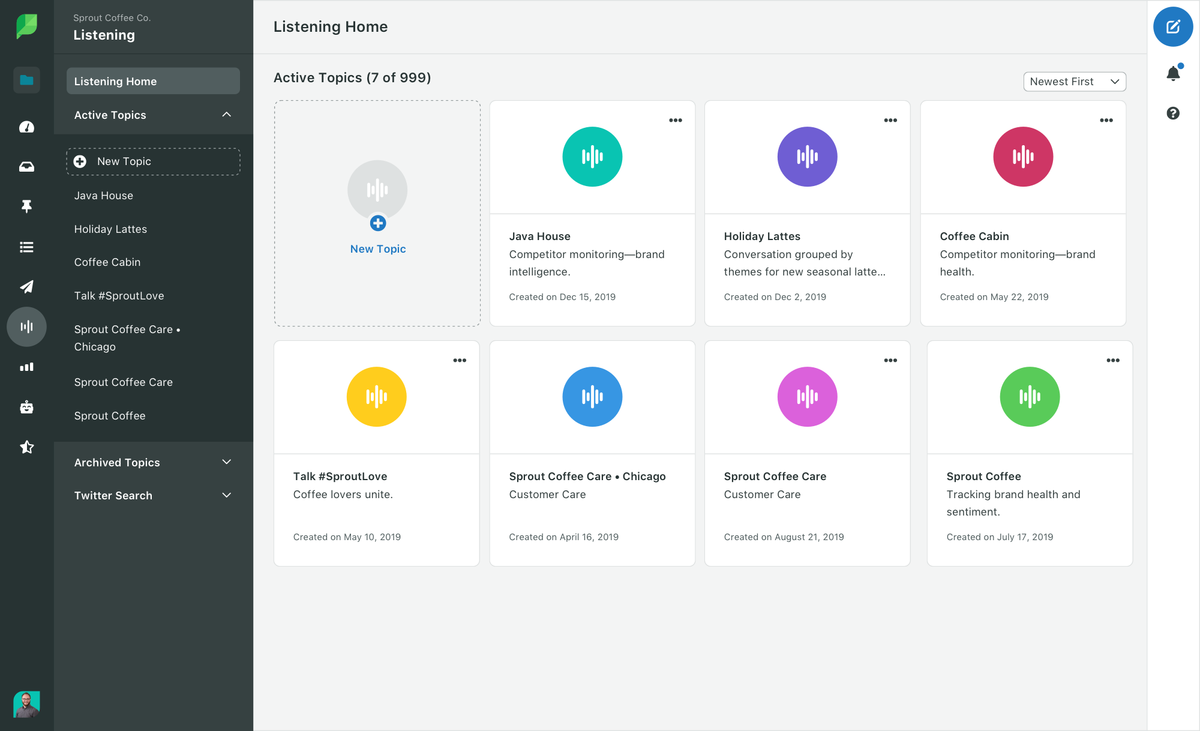Click the blue Compose pencil button
Screen dimensions: 1200x731
coord(1173,27)
